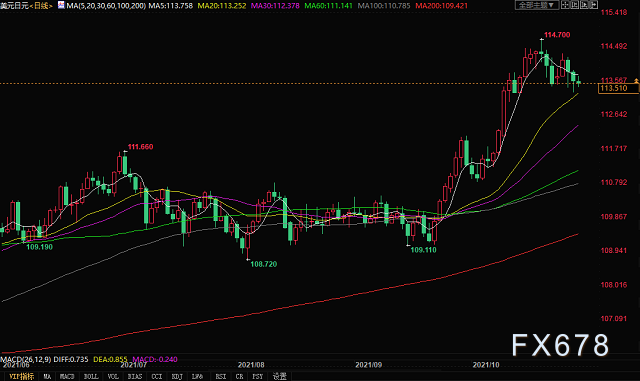
Task: Select the RSI indicator tab
Action: [220, 376]
